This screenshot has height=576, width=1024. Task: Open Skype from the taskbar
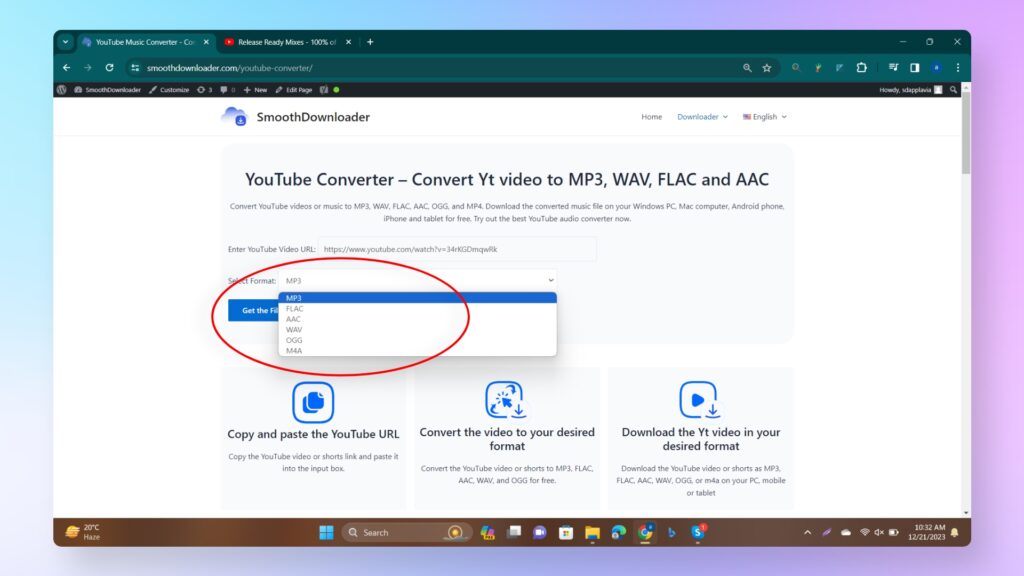tap(698, 532)
